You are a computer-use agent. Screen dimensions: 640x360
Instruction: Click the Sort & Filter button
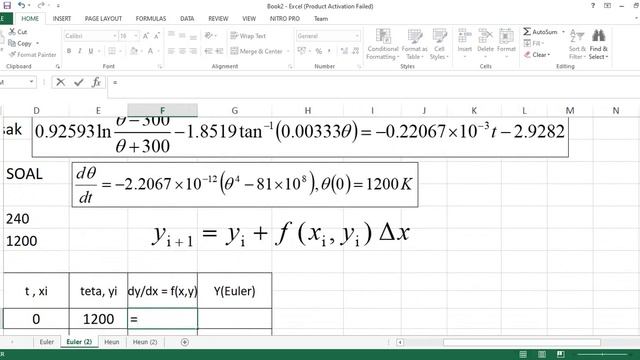coord(577,44)
